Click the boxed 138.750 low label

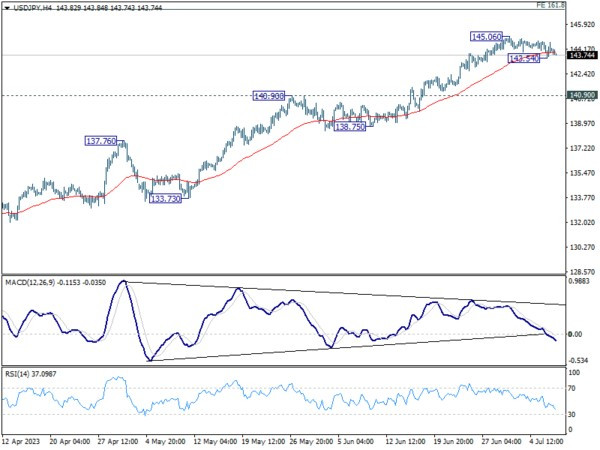pos(350,127)
